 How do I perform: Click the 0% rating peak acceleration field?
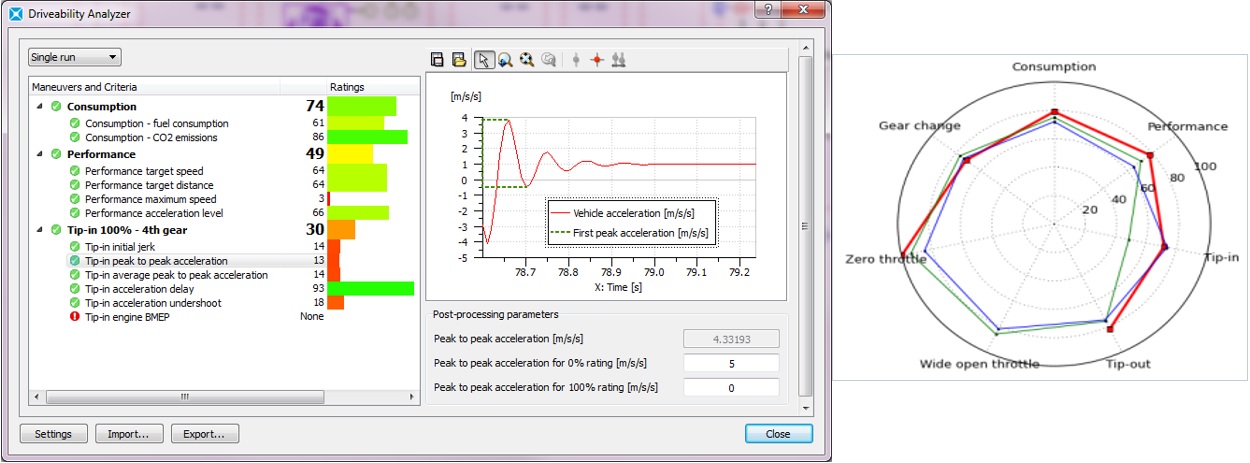730,363
